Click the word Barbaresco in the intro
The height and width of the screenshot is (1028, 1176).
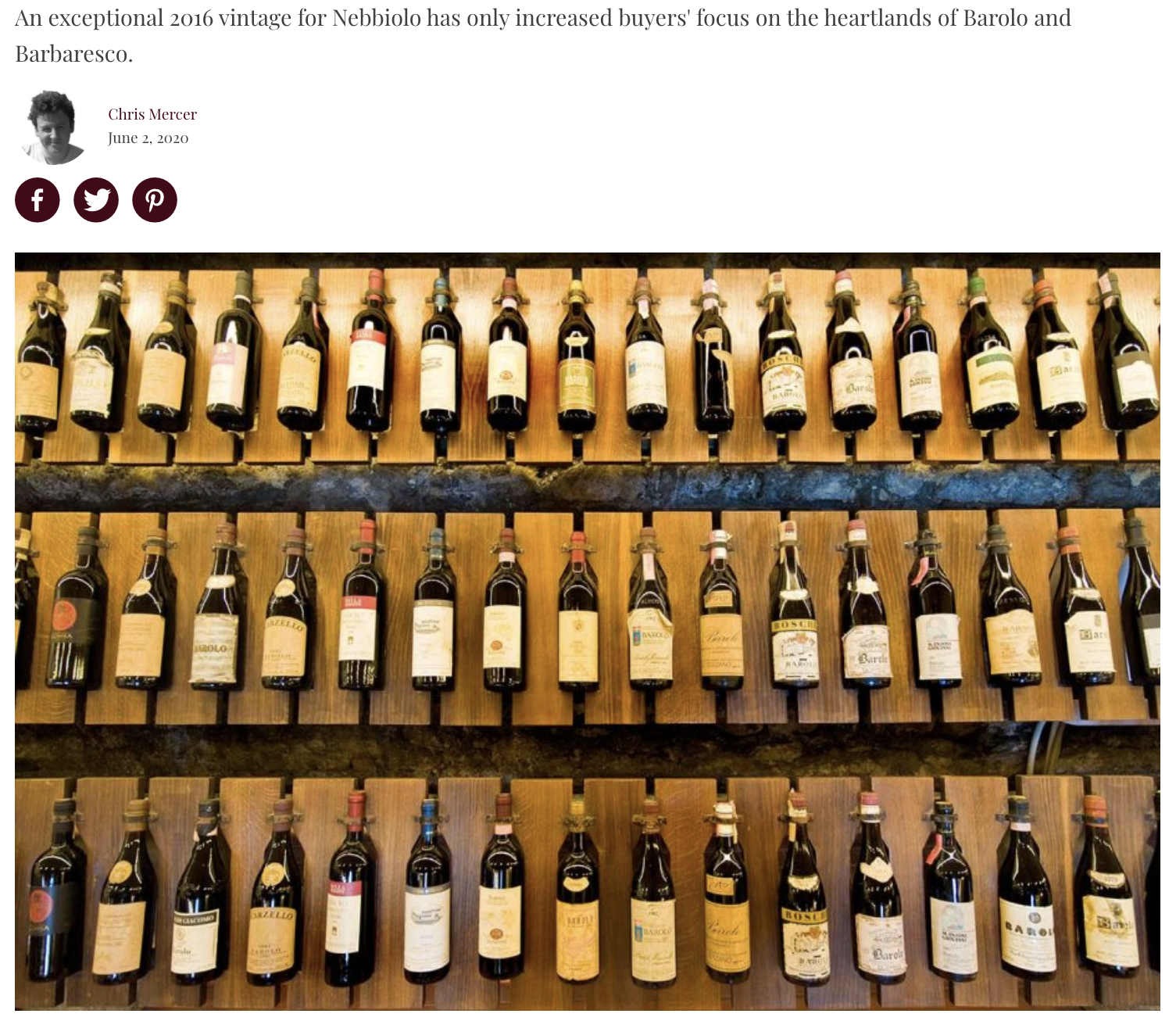click(74, 54)
